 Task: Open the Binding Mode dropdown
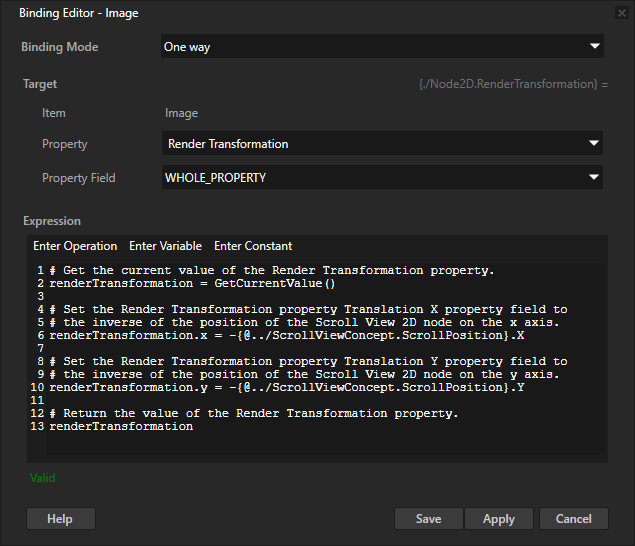coord(382,47)
